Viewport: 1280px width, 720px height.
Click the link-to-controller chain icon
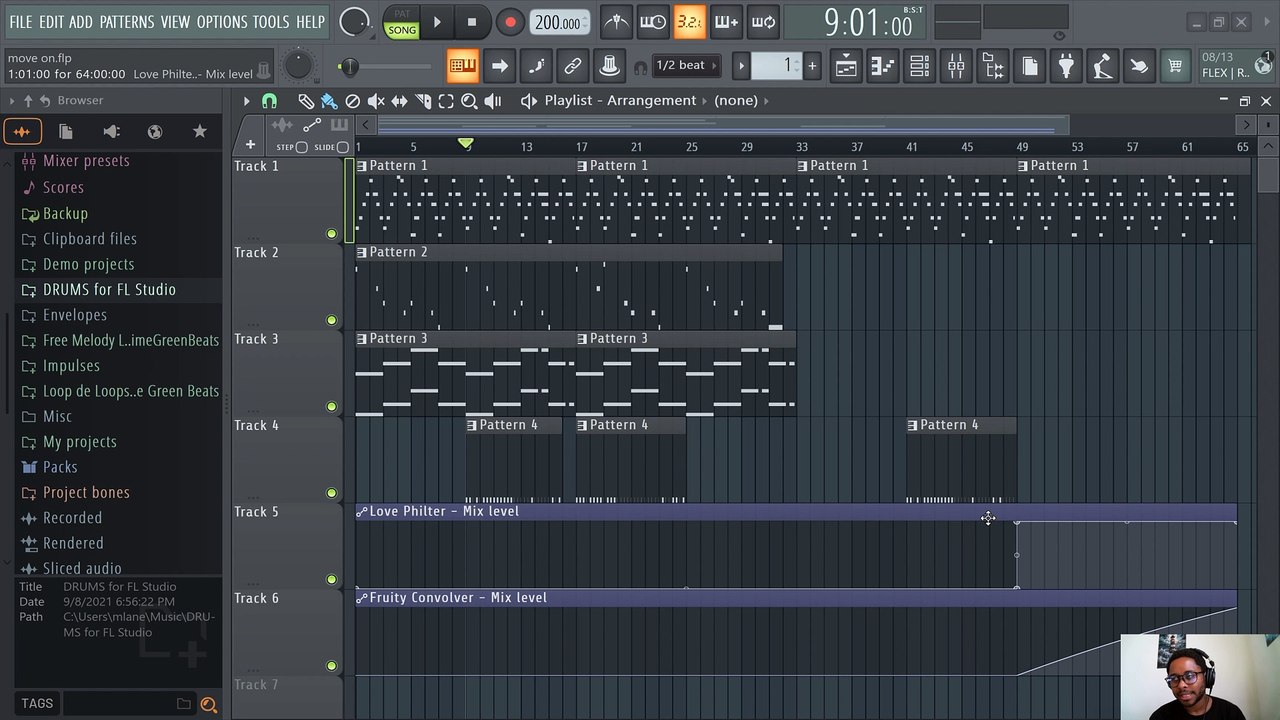pyautogui.click(x=572, y=66)
